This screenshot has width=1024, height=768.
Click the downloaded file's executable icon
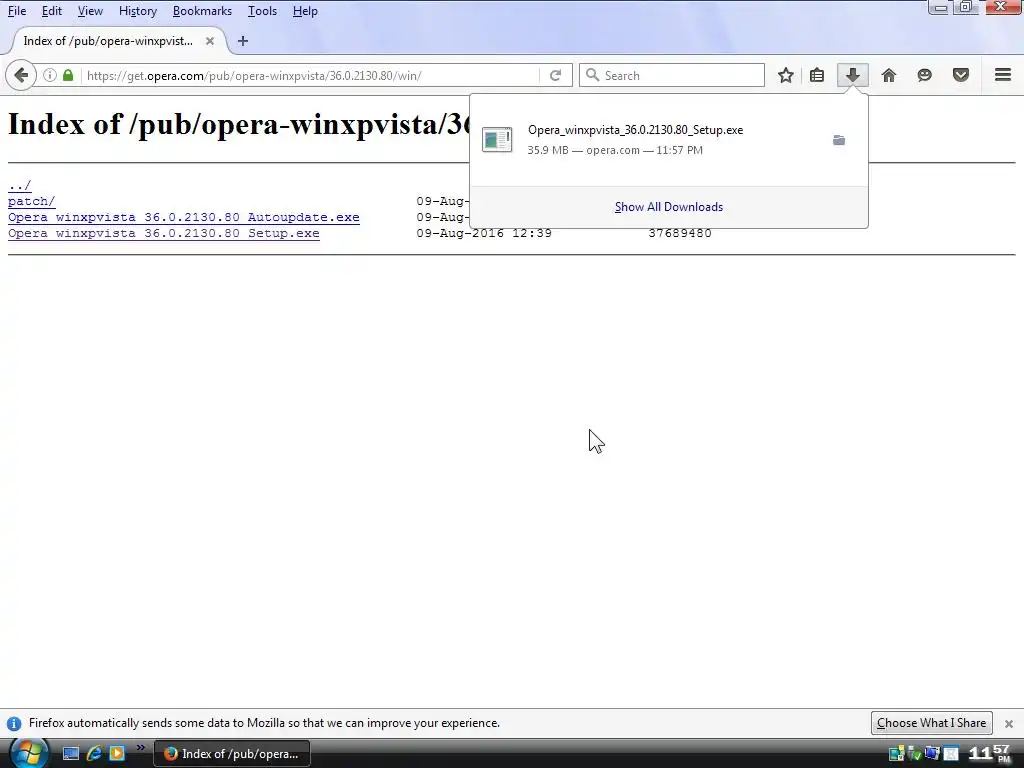coord(497,139)
